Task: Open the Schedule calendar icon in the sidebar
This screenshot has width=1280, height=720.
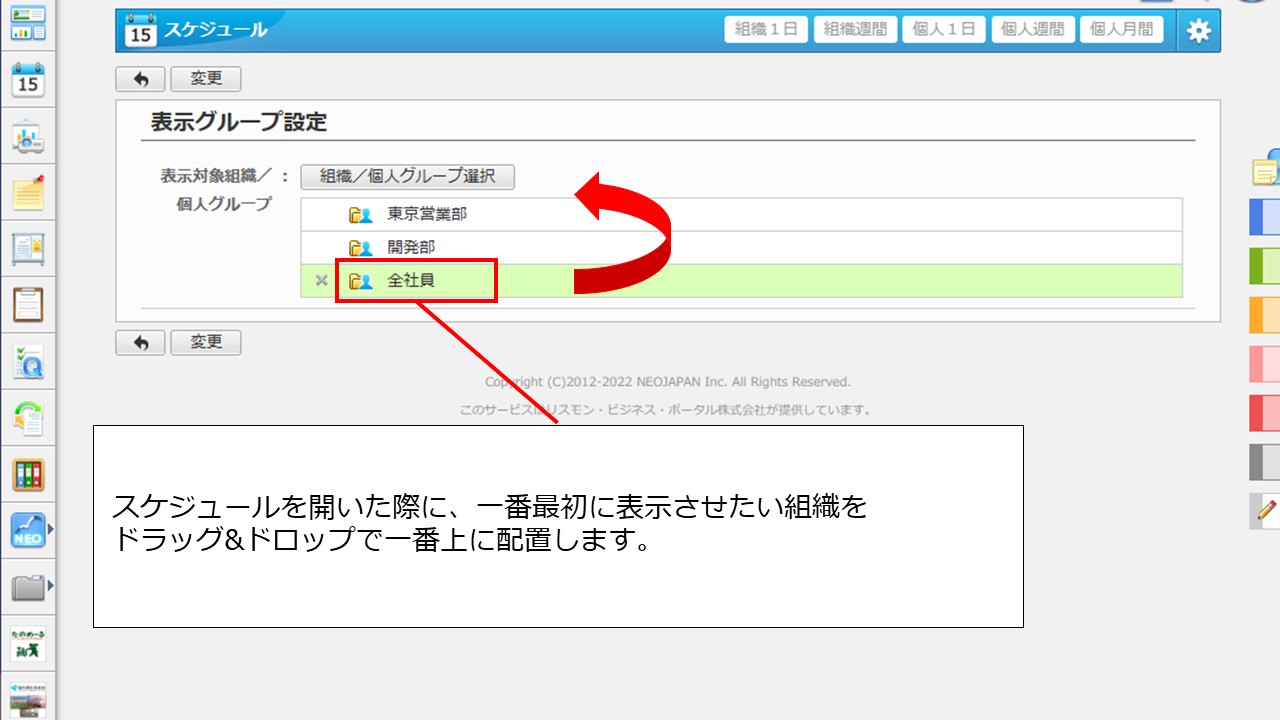Action: [28, 79]
